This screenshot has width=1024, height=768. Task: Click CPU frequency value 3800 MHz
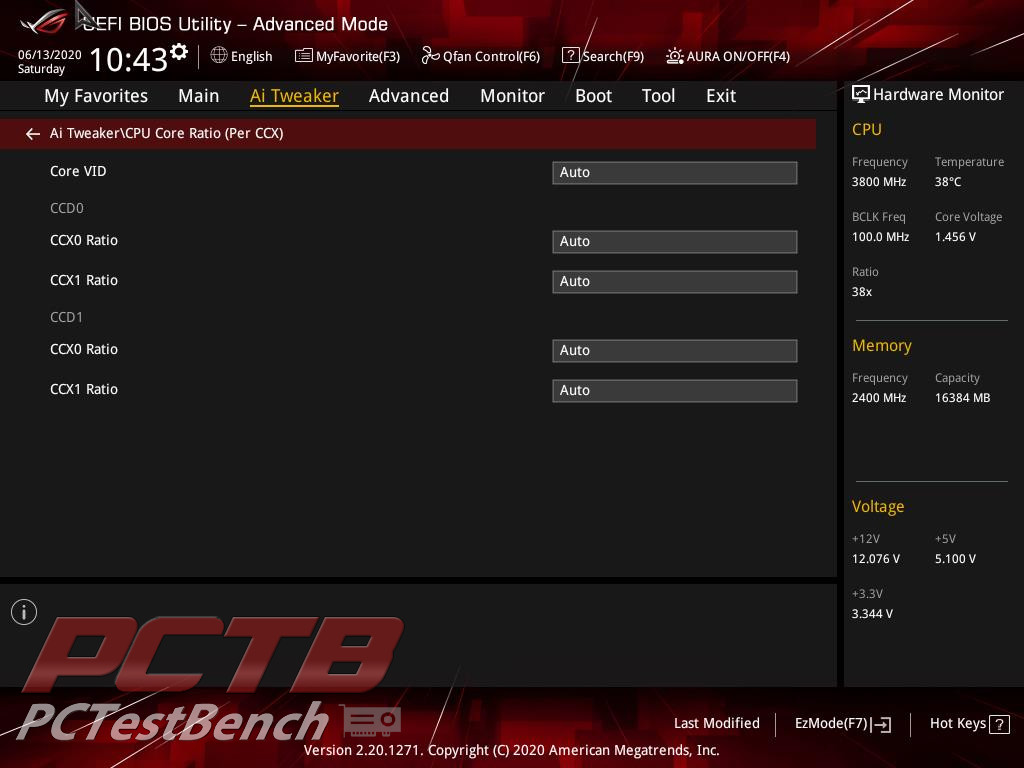[878, 182]
